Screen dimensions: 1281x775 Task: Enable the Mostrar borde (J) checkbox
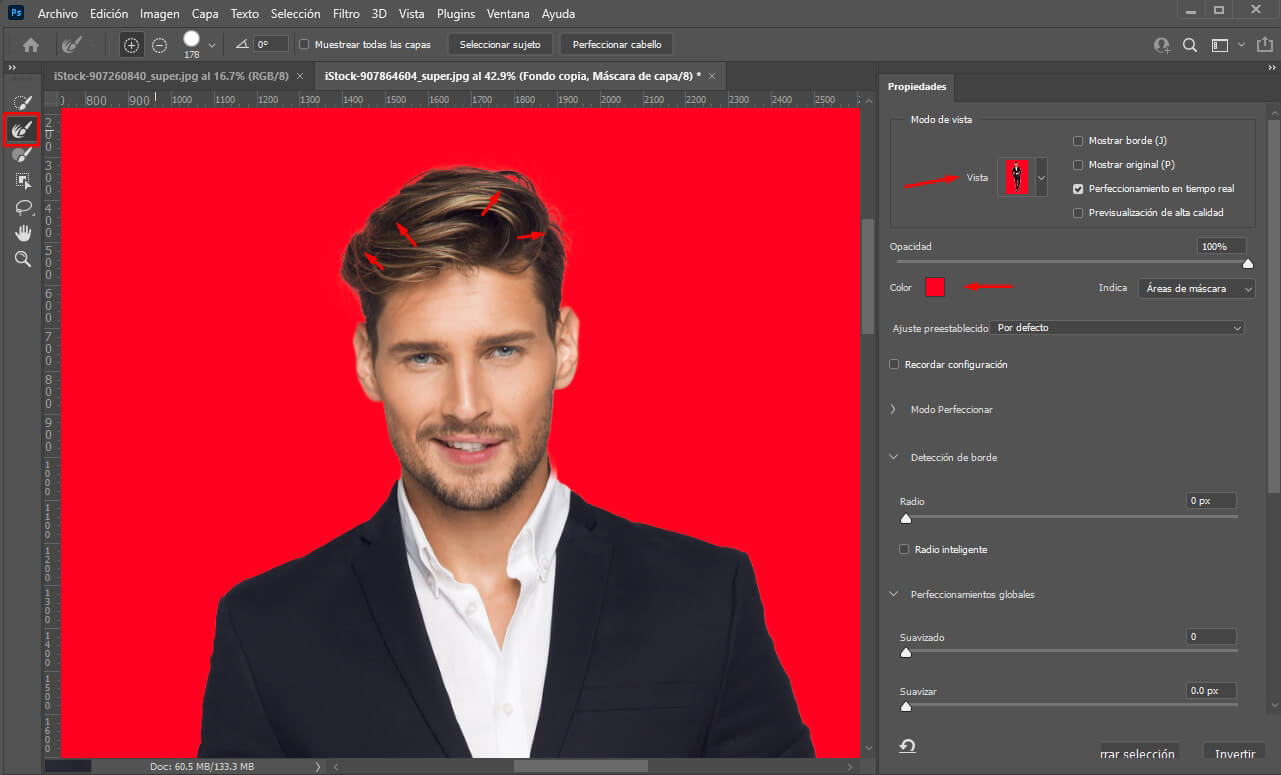(x=1078, y=140)
